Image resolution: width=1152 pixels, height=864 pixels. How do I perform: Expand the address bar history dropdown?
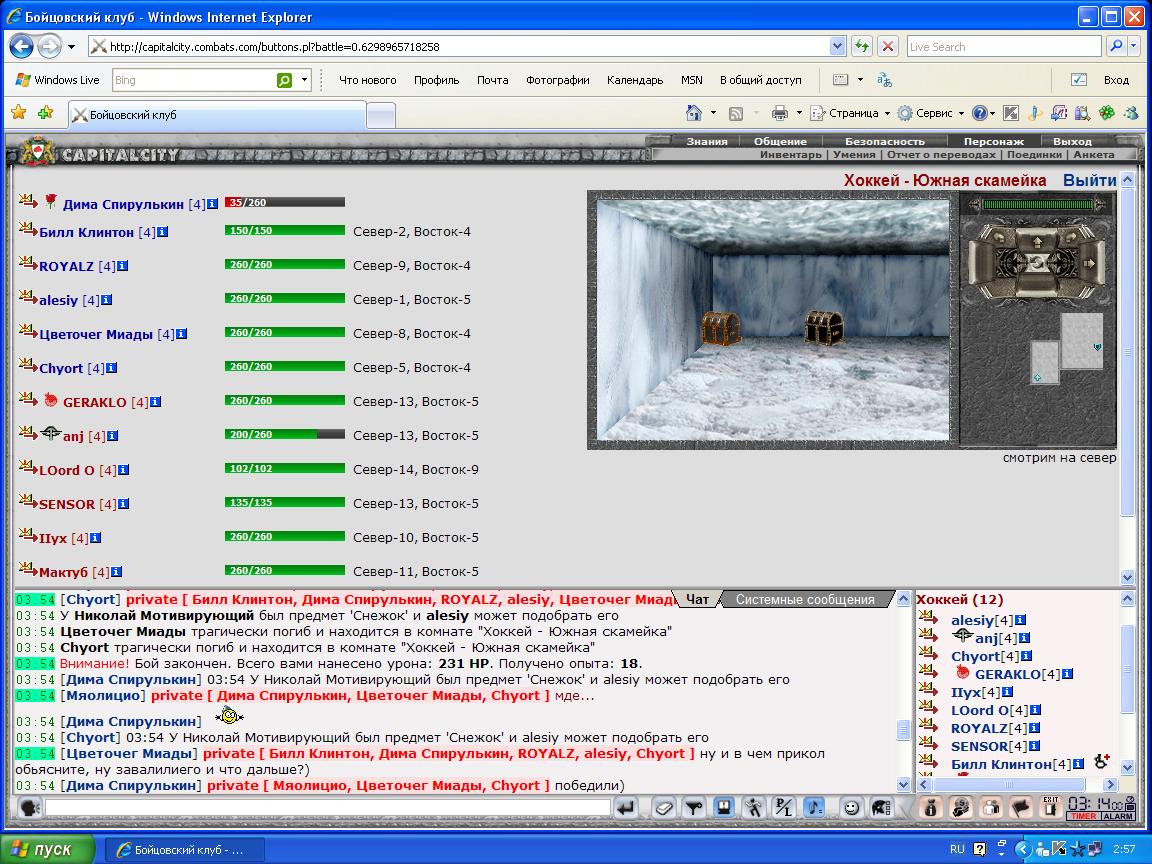coord(837,46)
